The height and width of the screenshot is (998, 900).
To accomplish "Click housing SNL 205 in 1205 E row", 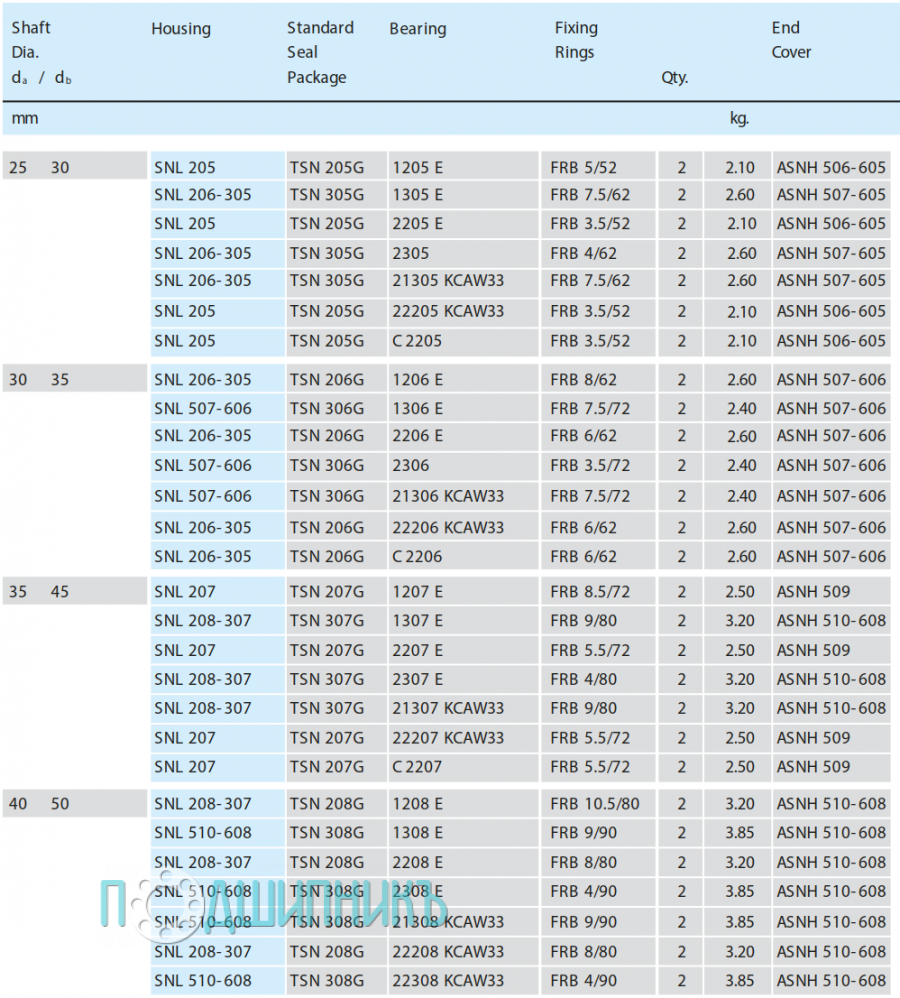I will click(185, 168).
